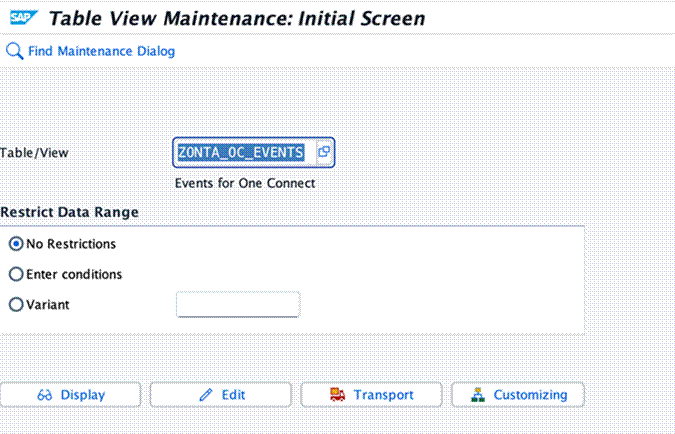Click the Restrict Data Range section header
Image resolution: width=675 pixels, height=434 pixels.
click(x=70, y=212)
